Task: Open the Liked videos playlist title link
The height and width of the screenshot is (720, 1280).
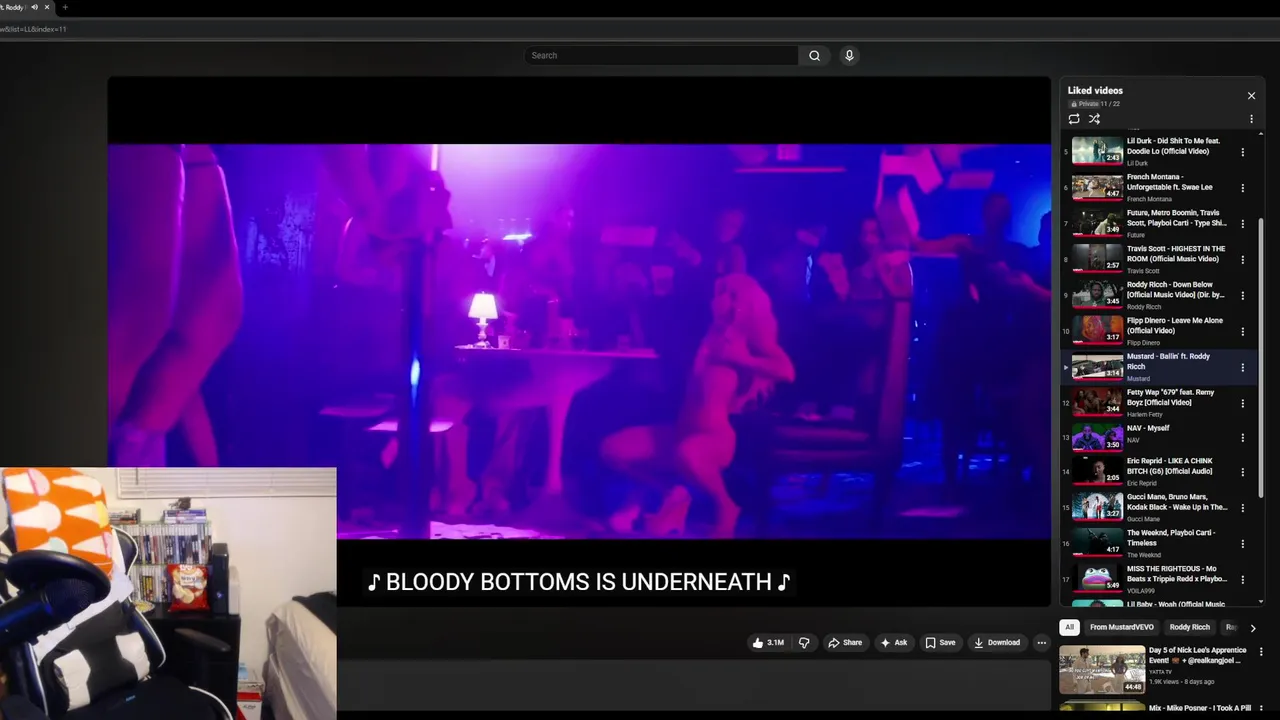Action: point(1095,90)
